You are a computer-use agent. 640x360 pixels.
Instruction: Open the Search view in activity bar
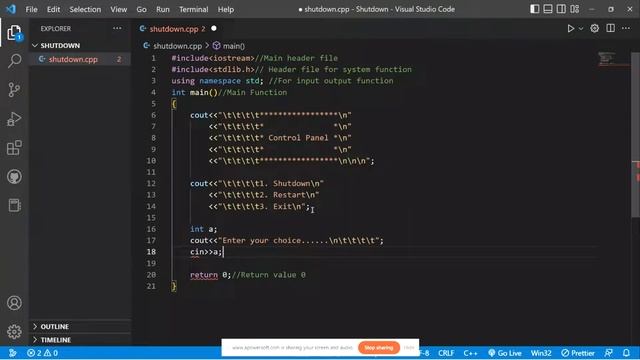[x=14, y=61]
